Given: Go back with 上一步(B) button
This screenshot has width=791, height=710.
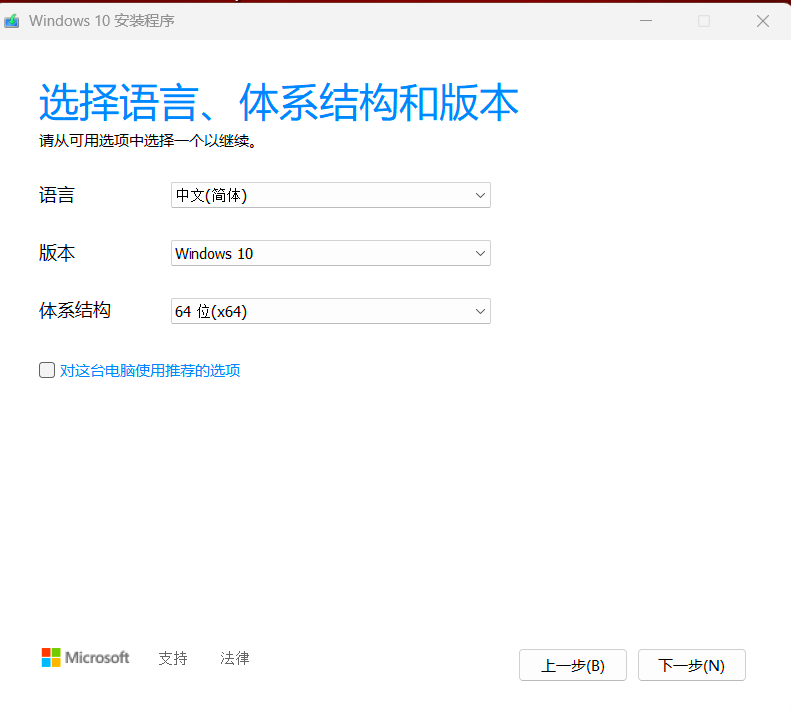Looking at the screenshot, I should pyautogui.click(x=573, y=665).
